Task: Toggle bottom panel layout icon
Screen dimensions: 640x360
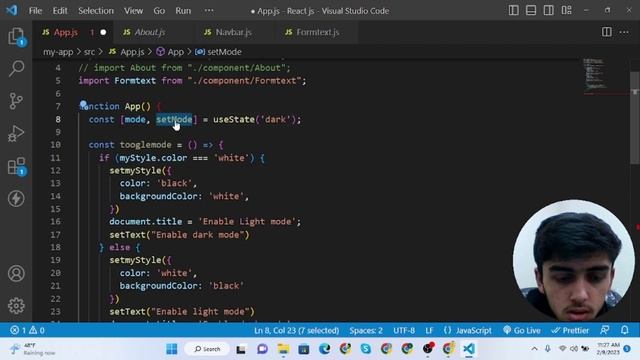Action: [x=531, y=10]
